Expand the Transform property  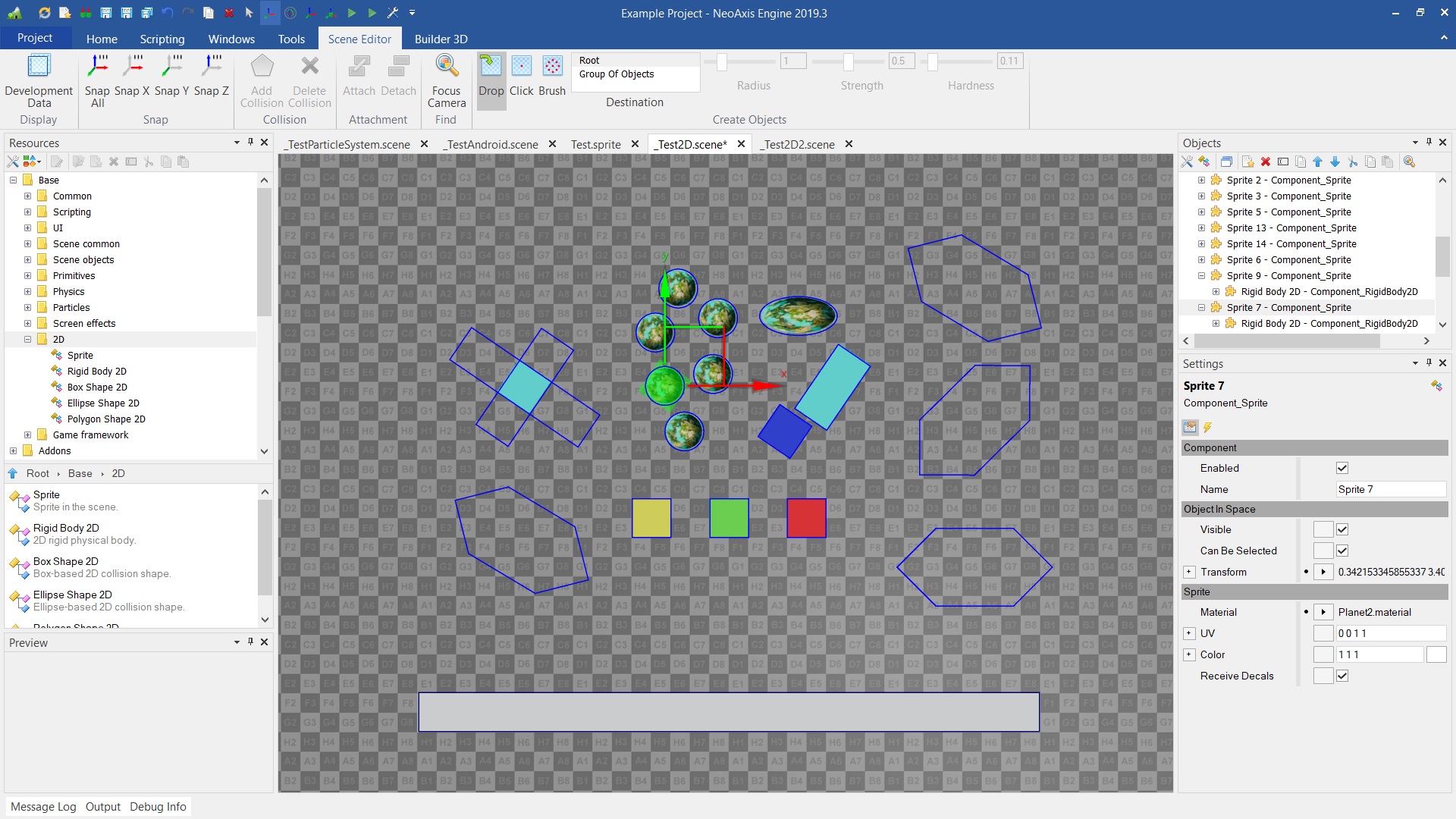(x=1189, y=572)
